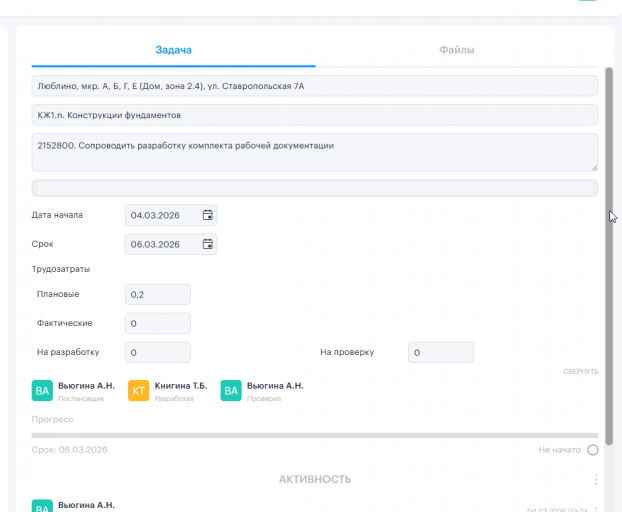622x512 pixels.
Task: Click the empty gray bar under description
Action: [x=315, y=188]
